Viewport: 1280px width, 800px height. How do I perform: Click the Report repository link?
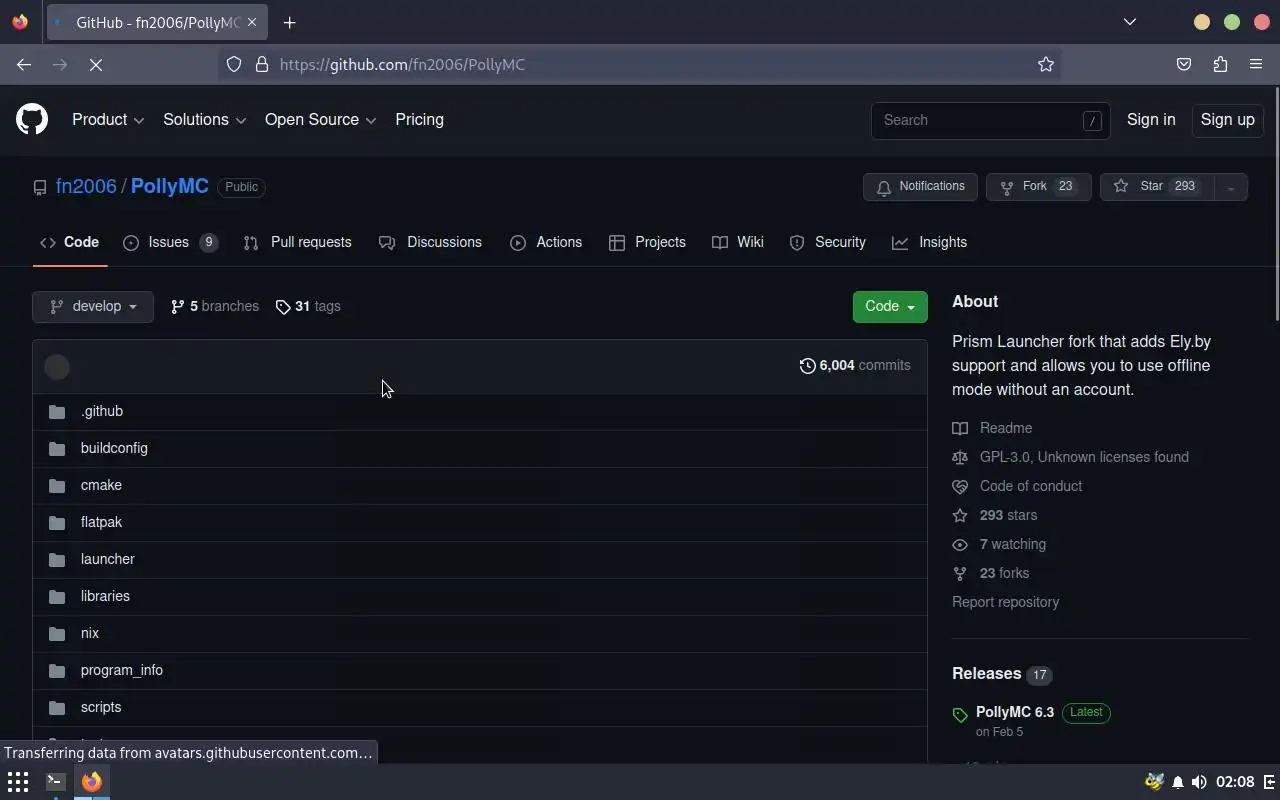pyautogui.click(x=1005, y=602)
